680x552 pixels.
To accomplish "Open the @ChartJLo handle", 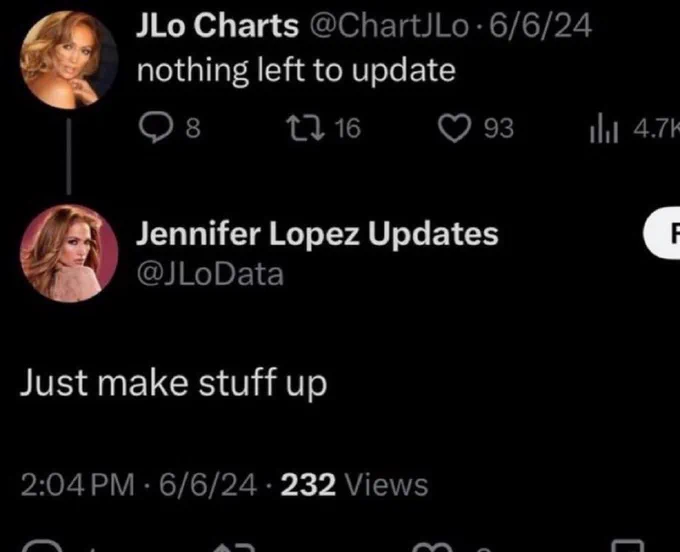I will click(389, 26).
